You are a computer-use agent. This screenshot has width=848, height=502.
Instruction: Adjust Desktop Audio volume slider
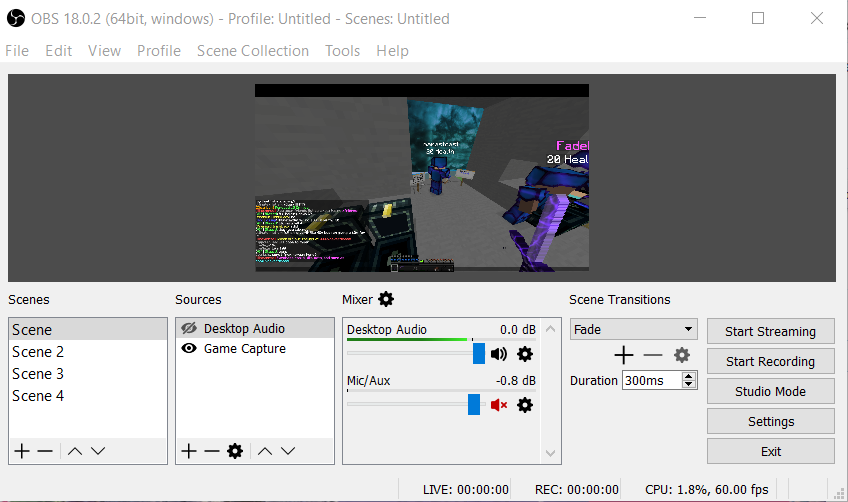click(479, 354)
